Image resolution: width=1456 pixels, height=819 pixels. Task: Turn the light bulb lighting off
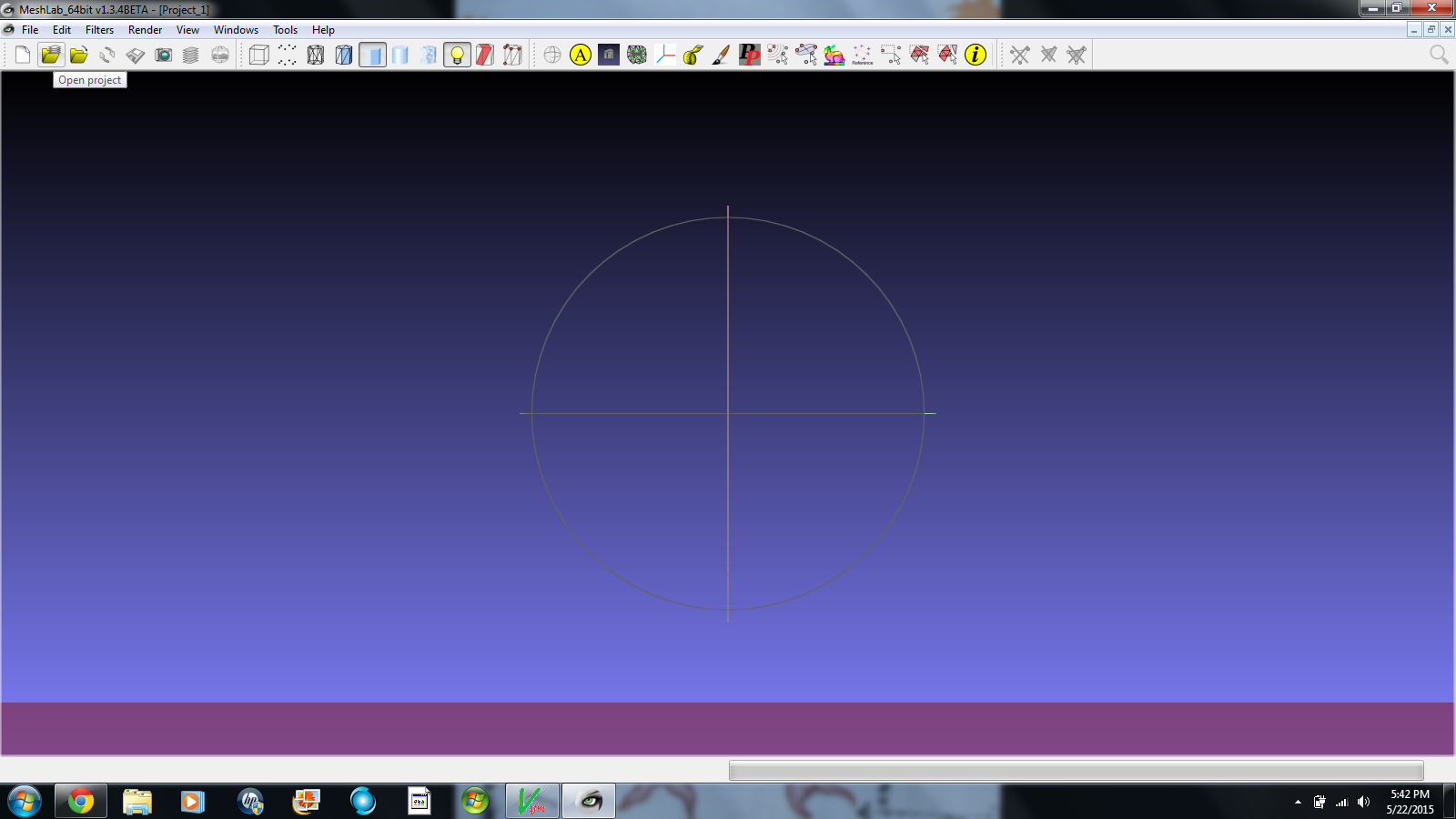pyautogui.click(x=457, y=55)
